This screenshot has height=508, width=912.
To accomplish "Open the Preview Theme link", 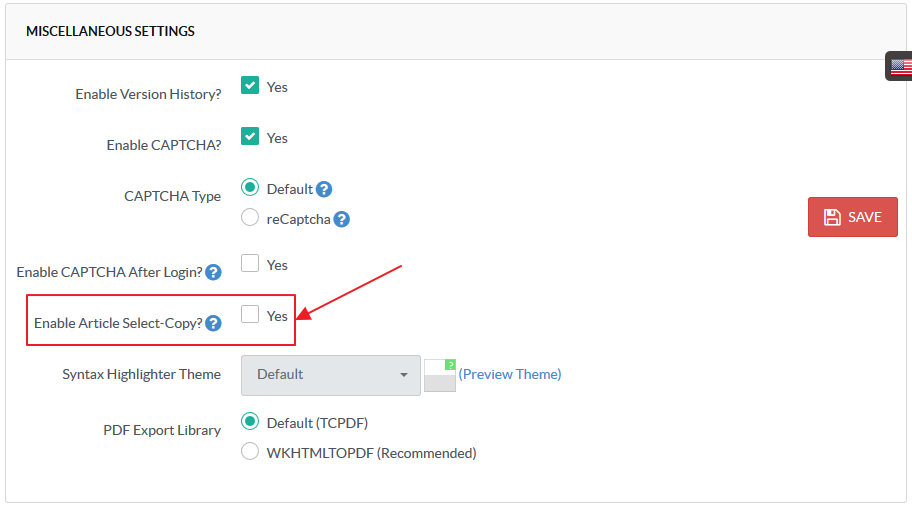I will coord(510,374).
